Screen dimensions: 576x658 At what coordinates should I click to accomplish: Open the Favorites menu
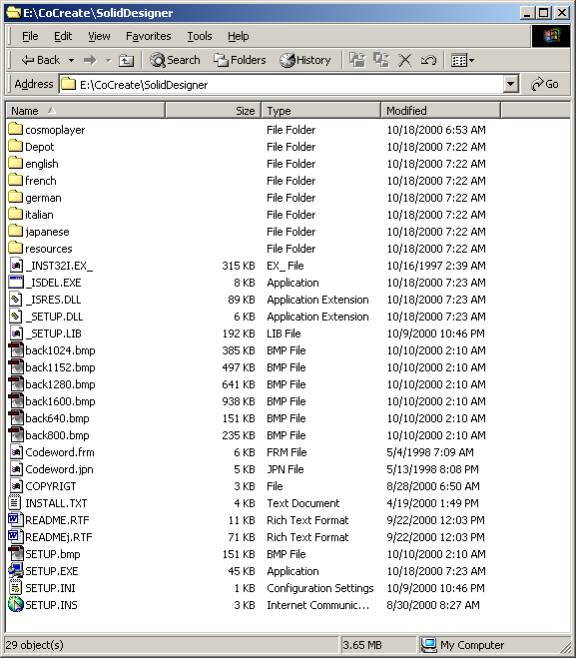149,37
